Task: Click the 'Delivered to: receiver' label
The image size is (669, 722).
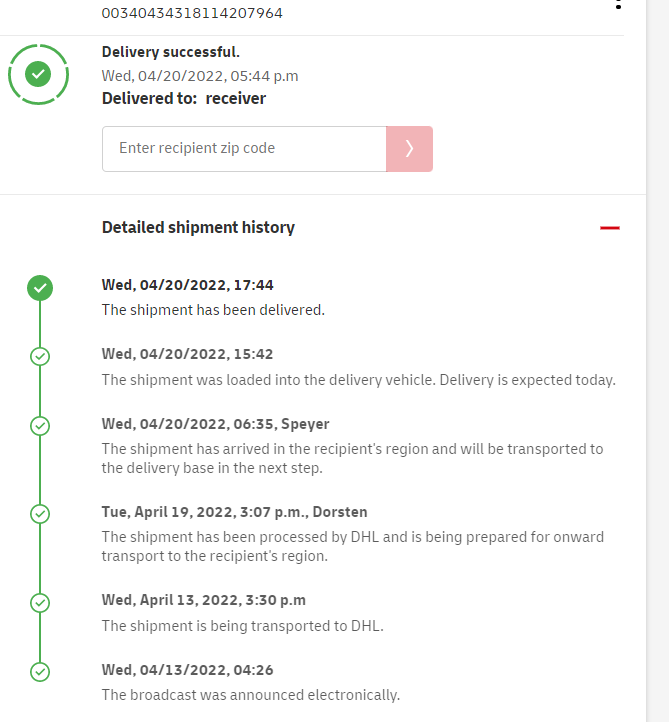Action: pyautogui.click(x=184, y=98)
